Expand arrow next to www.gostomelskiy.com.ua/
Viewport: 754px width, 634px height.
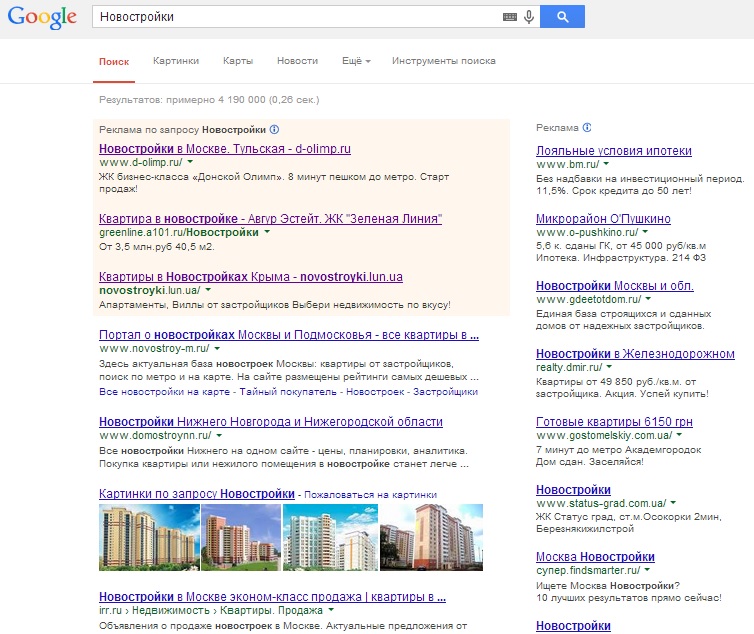pyautogui.click(x=679, y=435)
